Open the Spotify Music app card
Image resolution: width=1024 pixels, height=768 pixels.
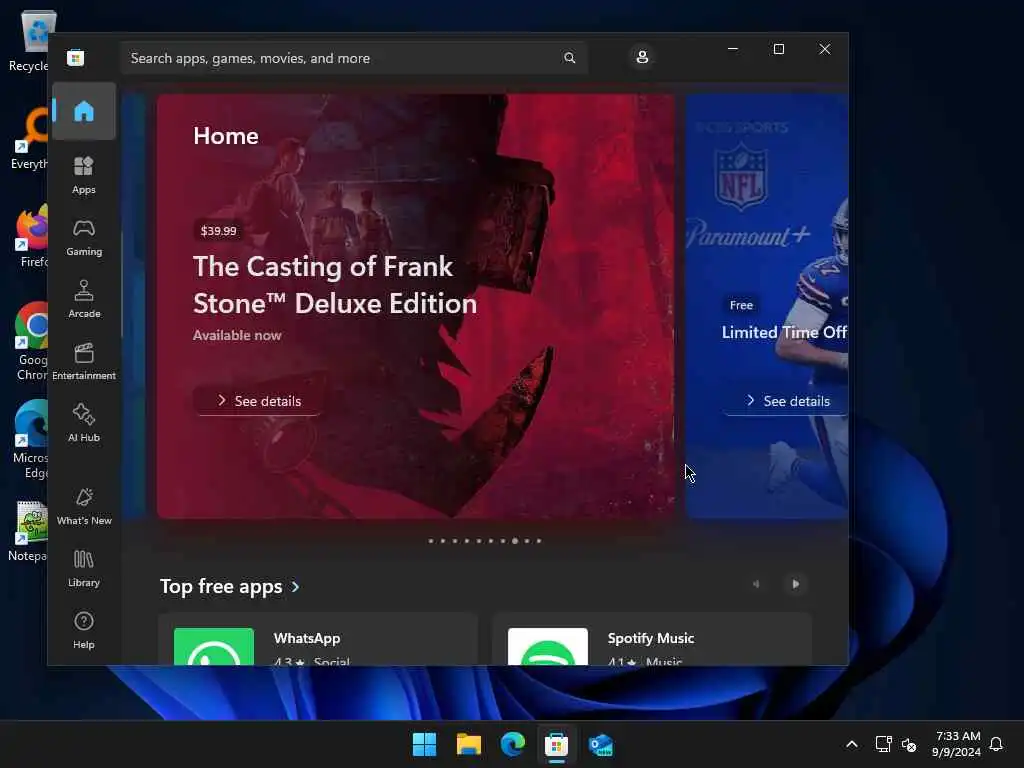tap(652, 639)
